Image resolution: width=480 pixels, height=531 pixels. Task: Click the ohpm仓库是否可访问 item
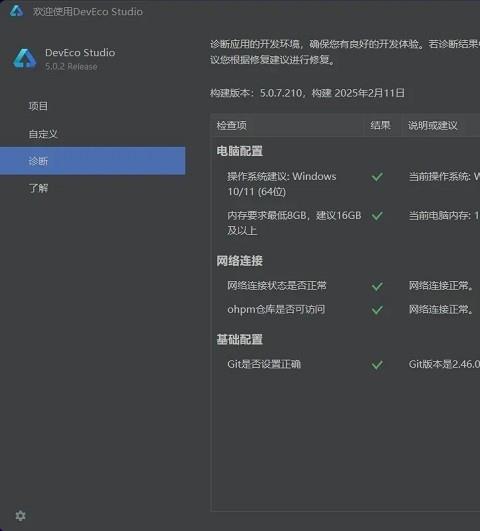(x=276, y=309)
